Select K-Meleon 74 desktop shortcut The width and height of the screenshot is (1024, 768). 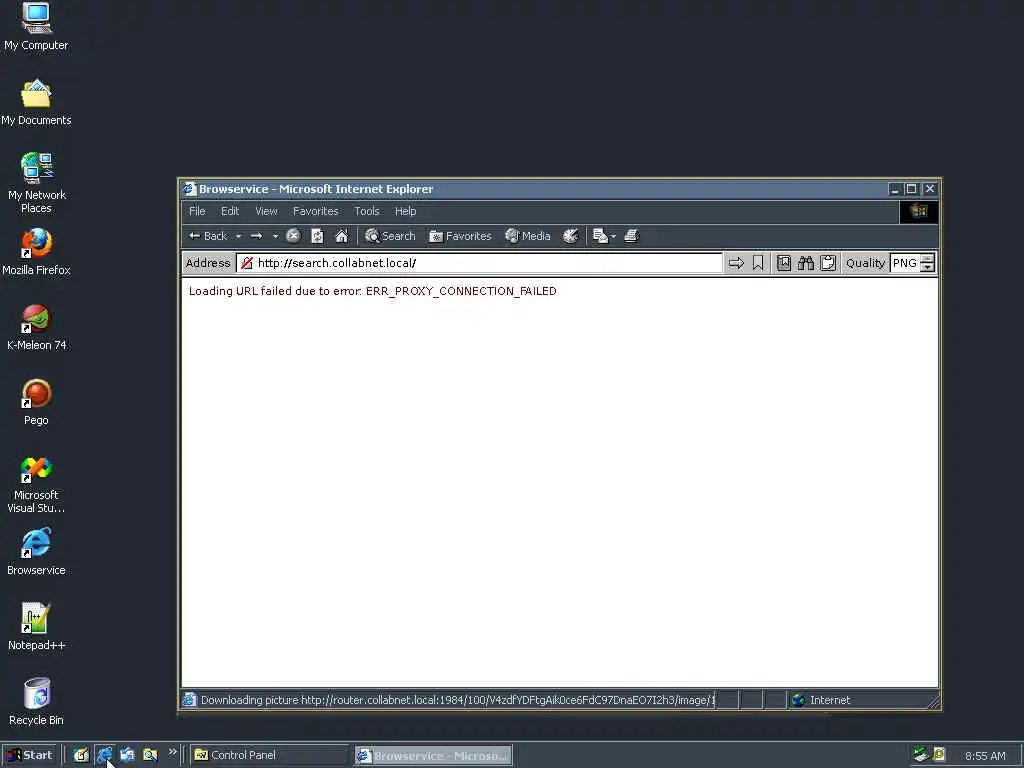[x=36, y=327]
